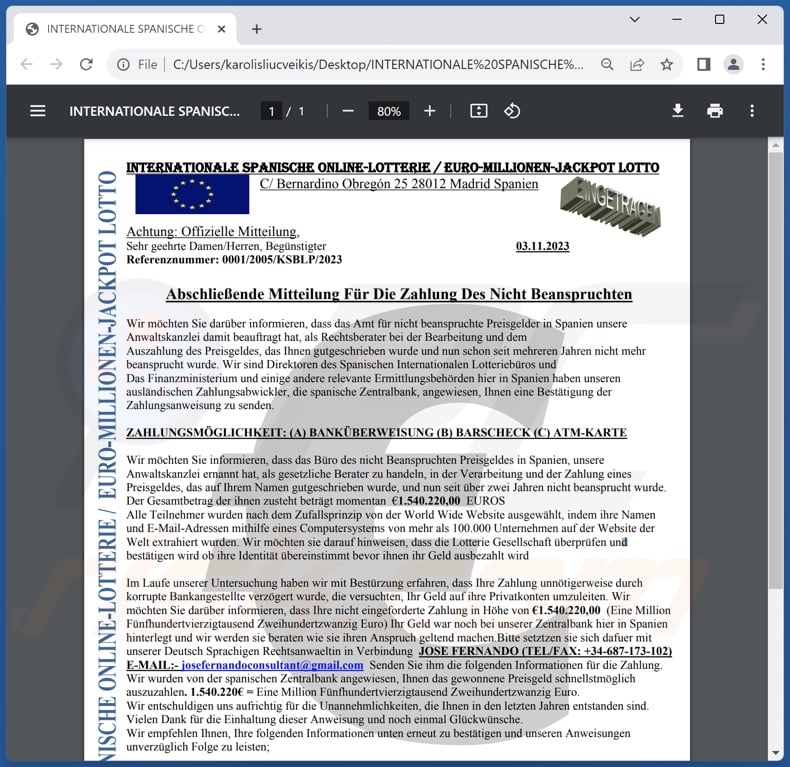Share this page icon
This screenshot has width=790, height=767.
637,65
